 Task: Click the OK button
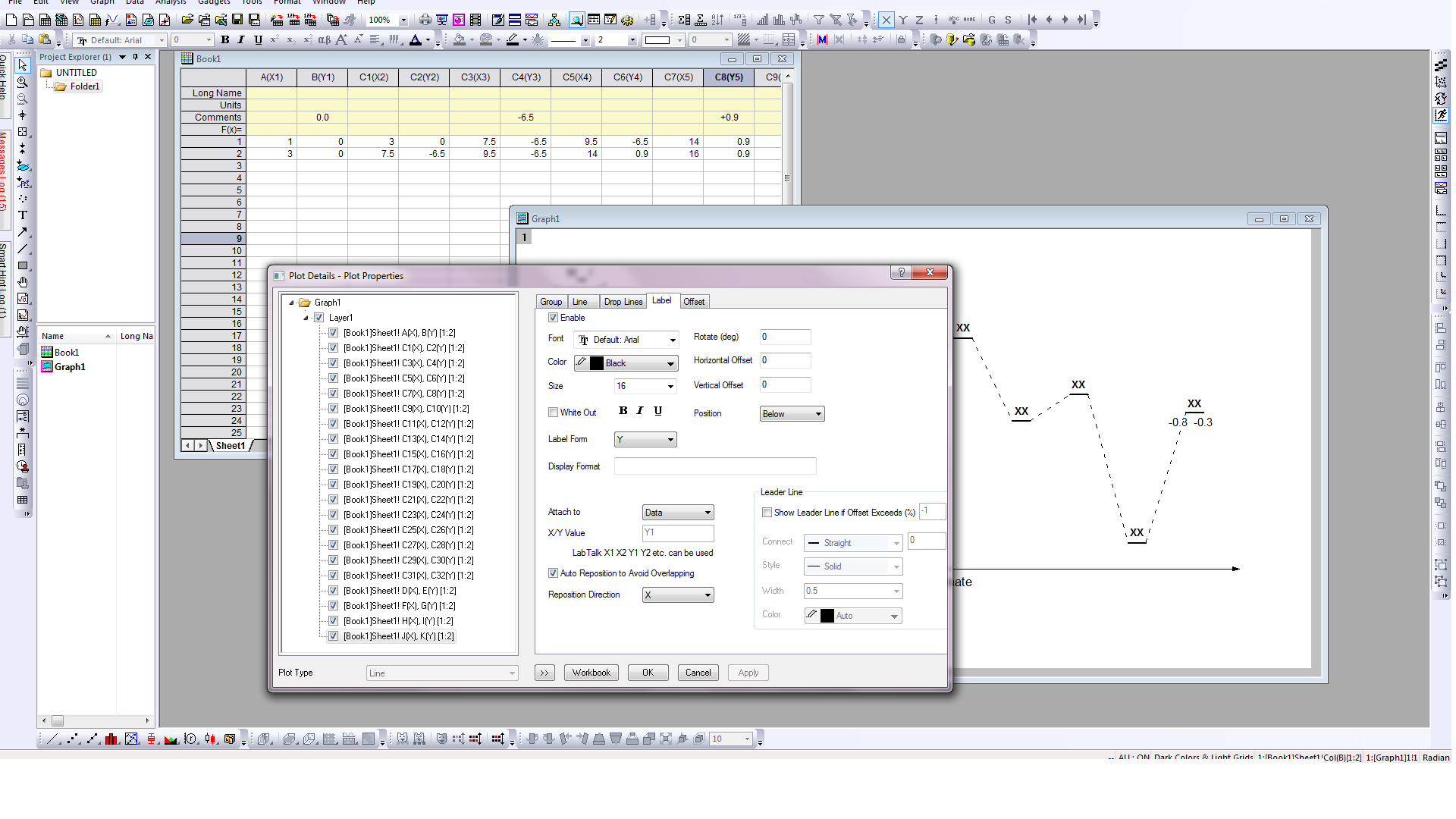pos(648,673)
